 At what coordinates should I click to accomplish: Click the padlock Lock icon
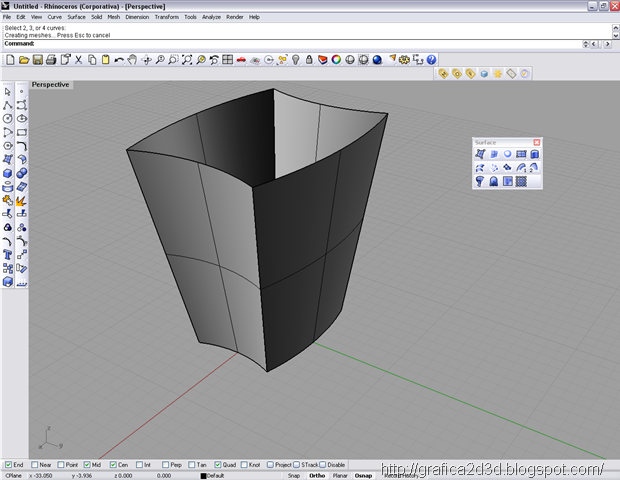(309, 60)
